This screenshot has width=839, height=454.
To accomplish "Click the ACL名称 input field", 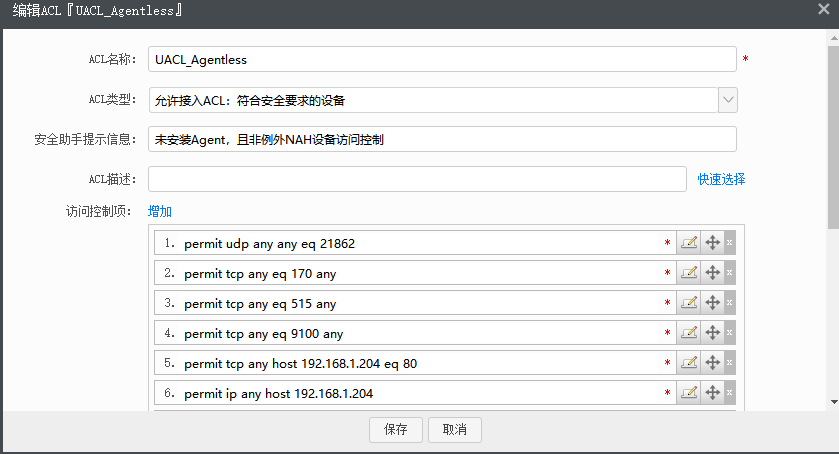I will 441,60.
